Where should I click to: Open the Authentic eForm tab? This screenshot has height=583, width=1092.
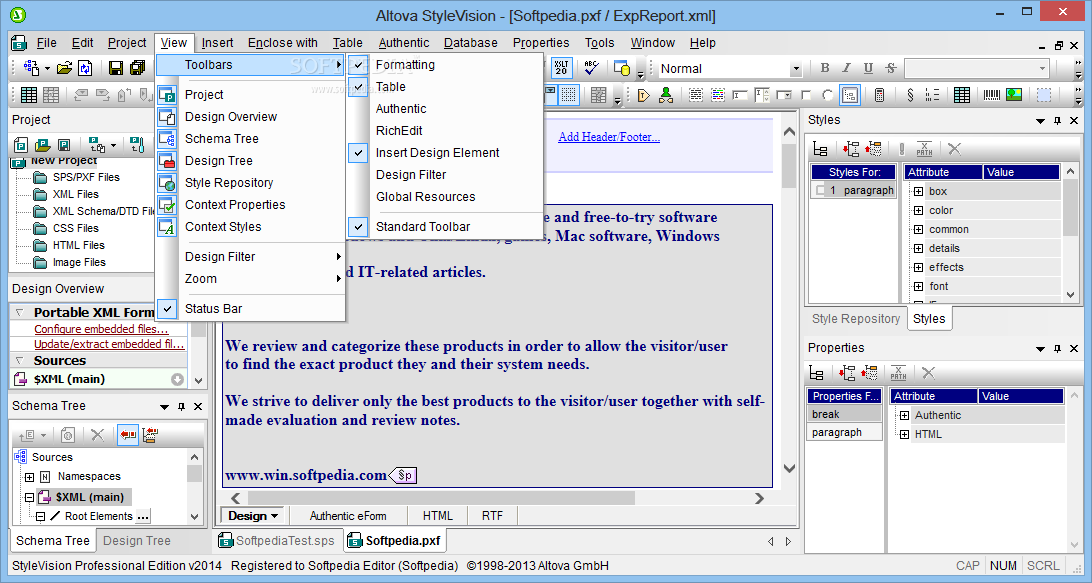click(x=348, y=516)
